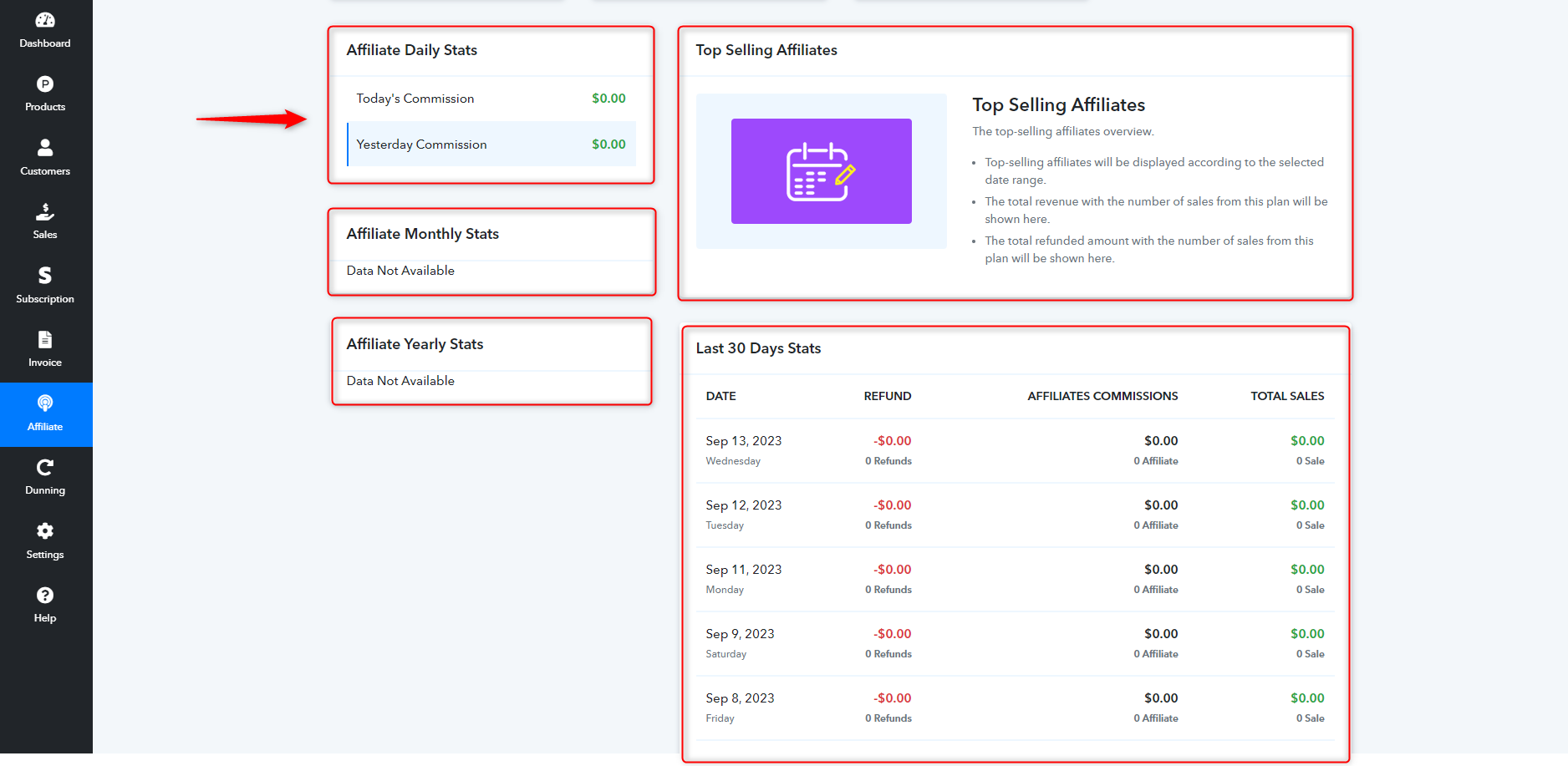Click the purple calendar illustration thumbnail
Viewport: 1568px width, 766px height.
(x=822, y=171)
